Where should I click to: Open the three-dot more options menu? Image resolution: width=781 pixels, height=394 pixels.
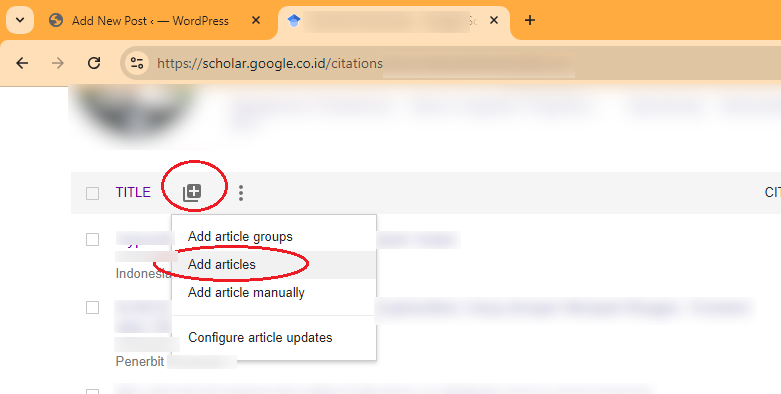pyautogui.click(x=241, y=193)
